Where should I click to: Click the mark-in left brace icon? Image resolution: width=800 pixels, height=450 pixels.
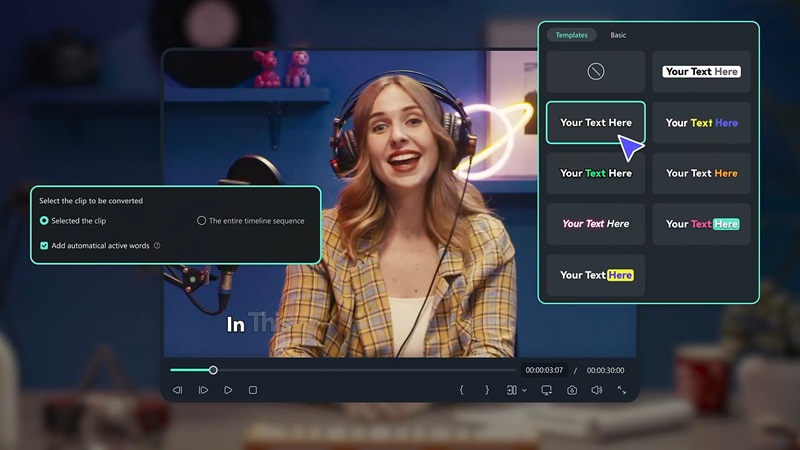(x=461, y=390)
